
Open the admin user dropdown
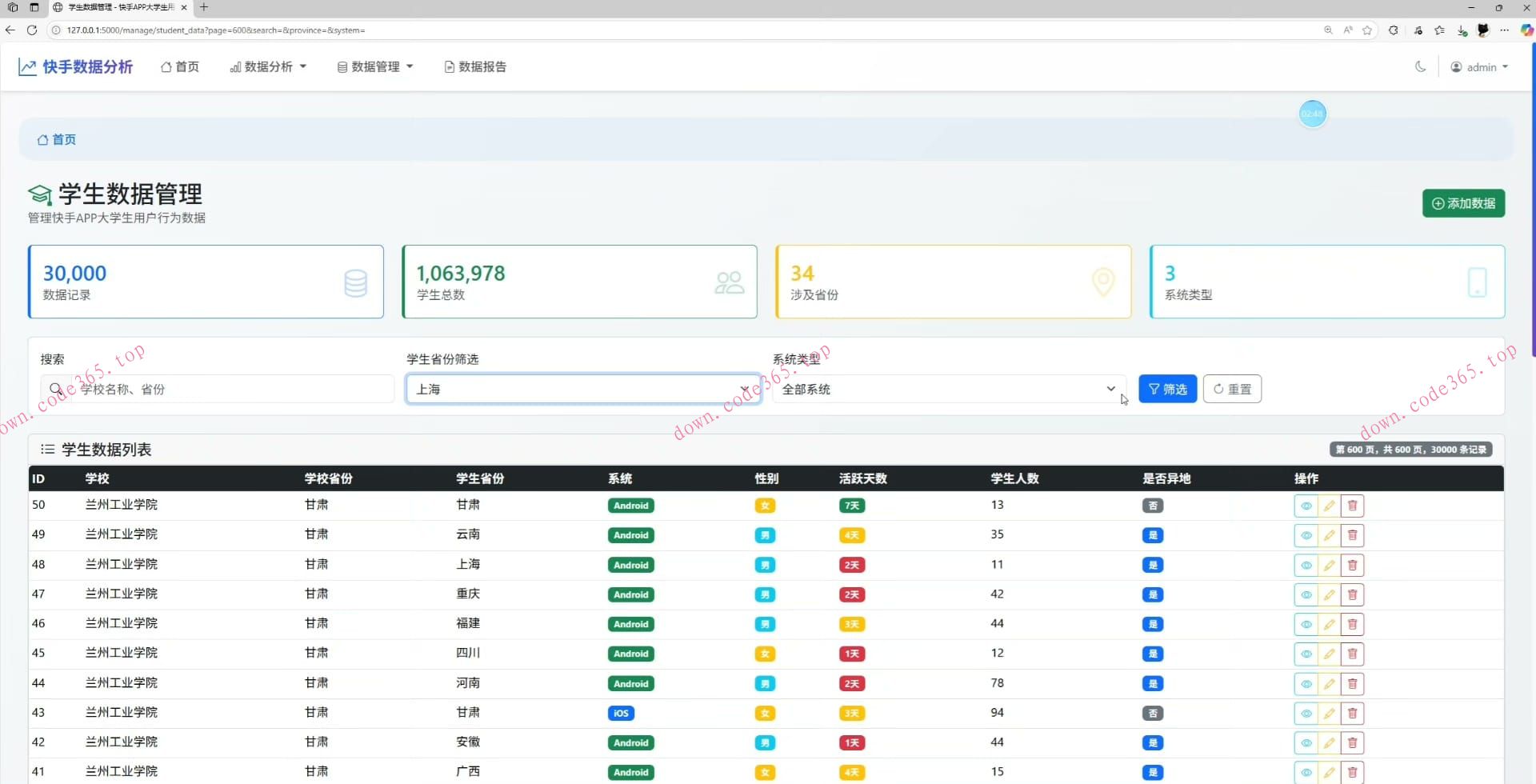tap(1479, 67)
